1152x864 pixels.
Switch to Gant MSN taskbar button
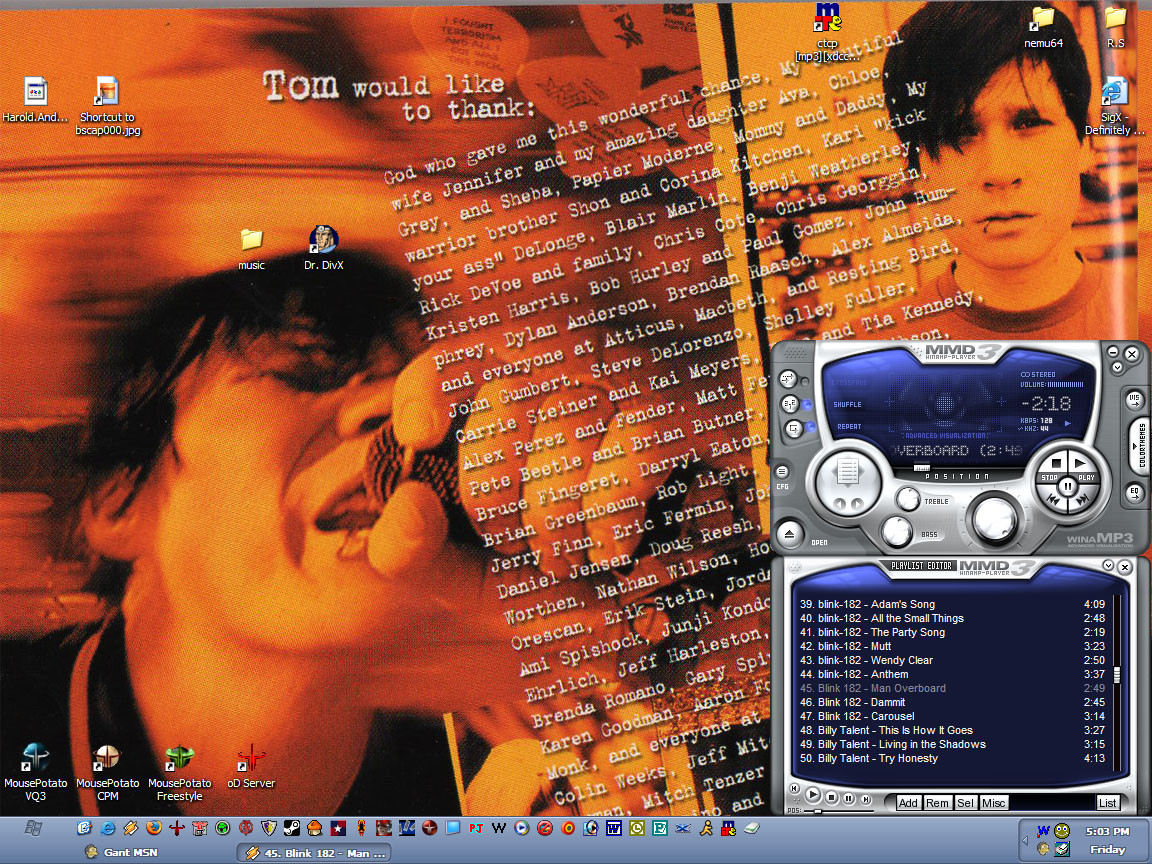(122, 852)
